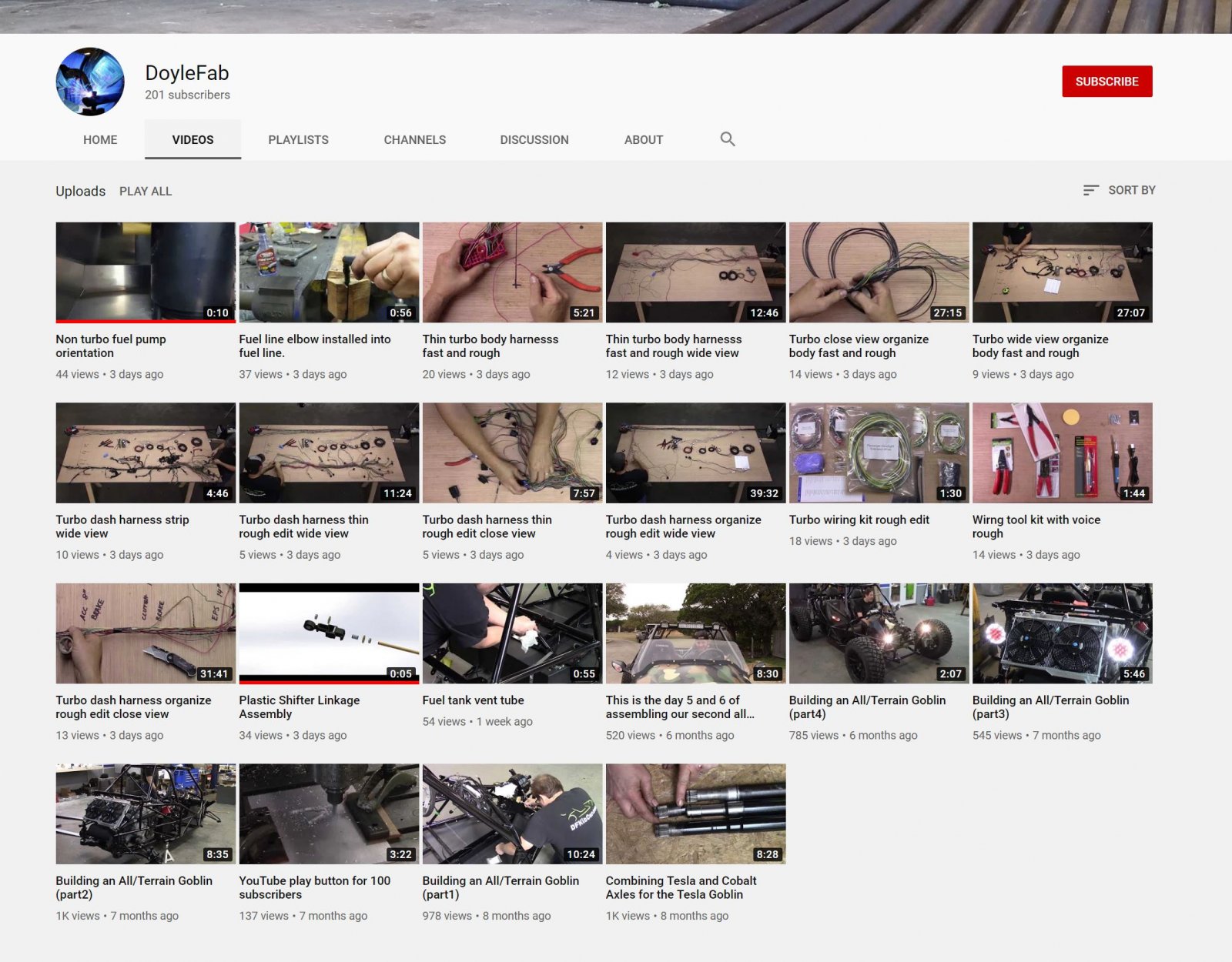Image resolution: width=1232 pixels, height=962 pixels.
Task: Open Building an All/Terrain Goblin (part4) thumbnail
Action: [879, 633]
